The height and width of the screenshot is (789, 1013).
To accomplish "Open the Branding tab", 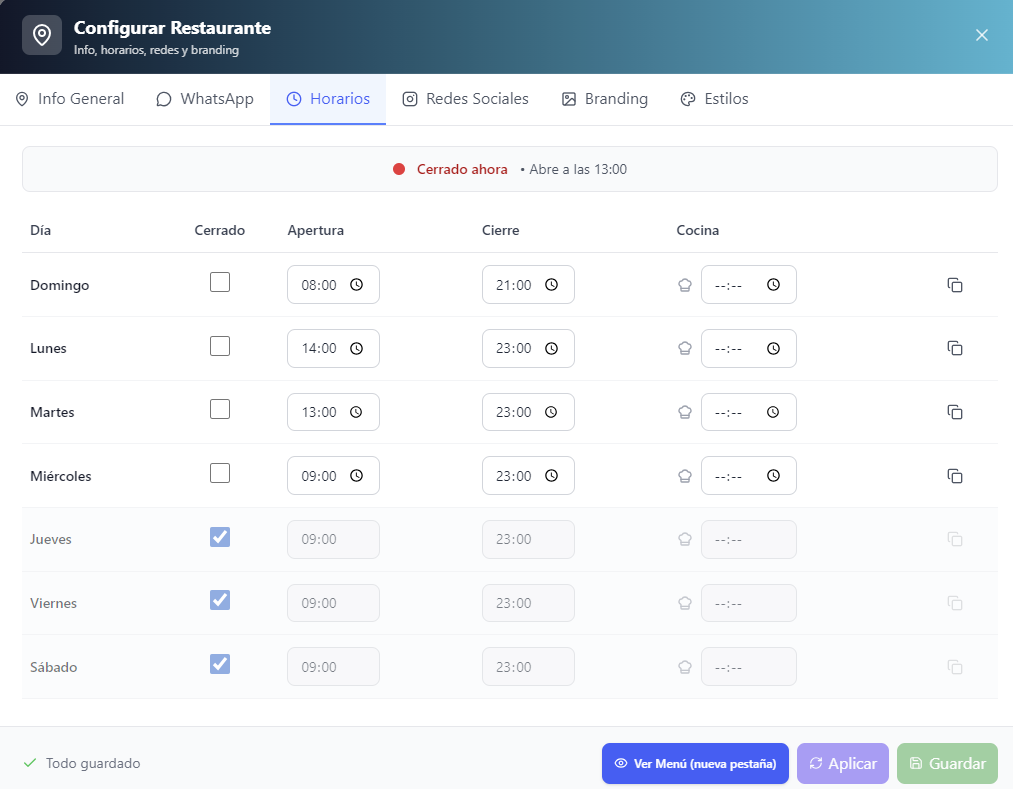I will tap(605, 98).
